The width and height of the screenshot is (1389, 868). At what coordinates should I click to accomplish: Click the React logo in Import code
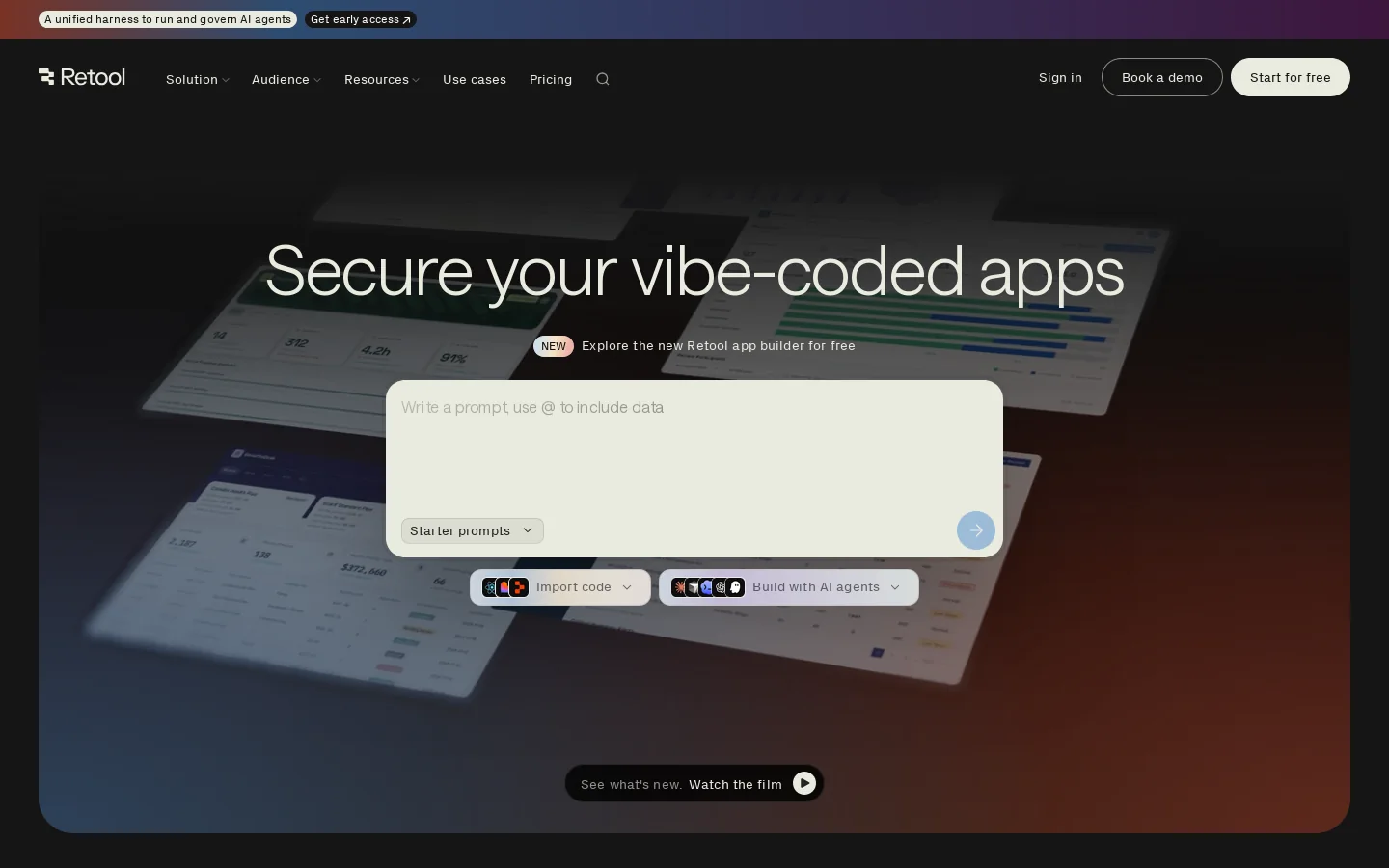pos(490,587)
